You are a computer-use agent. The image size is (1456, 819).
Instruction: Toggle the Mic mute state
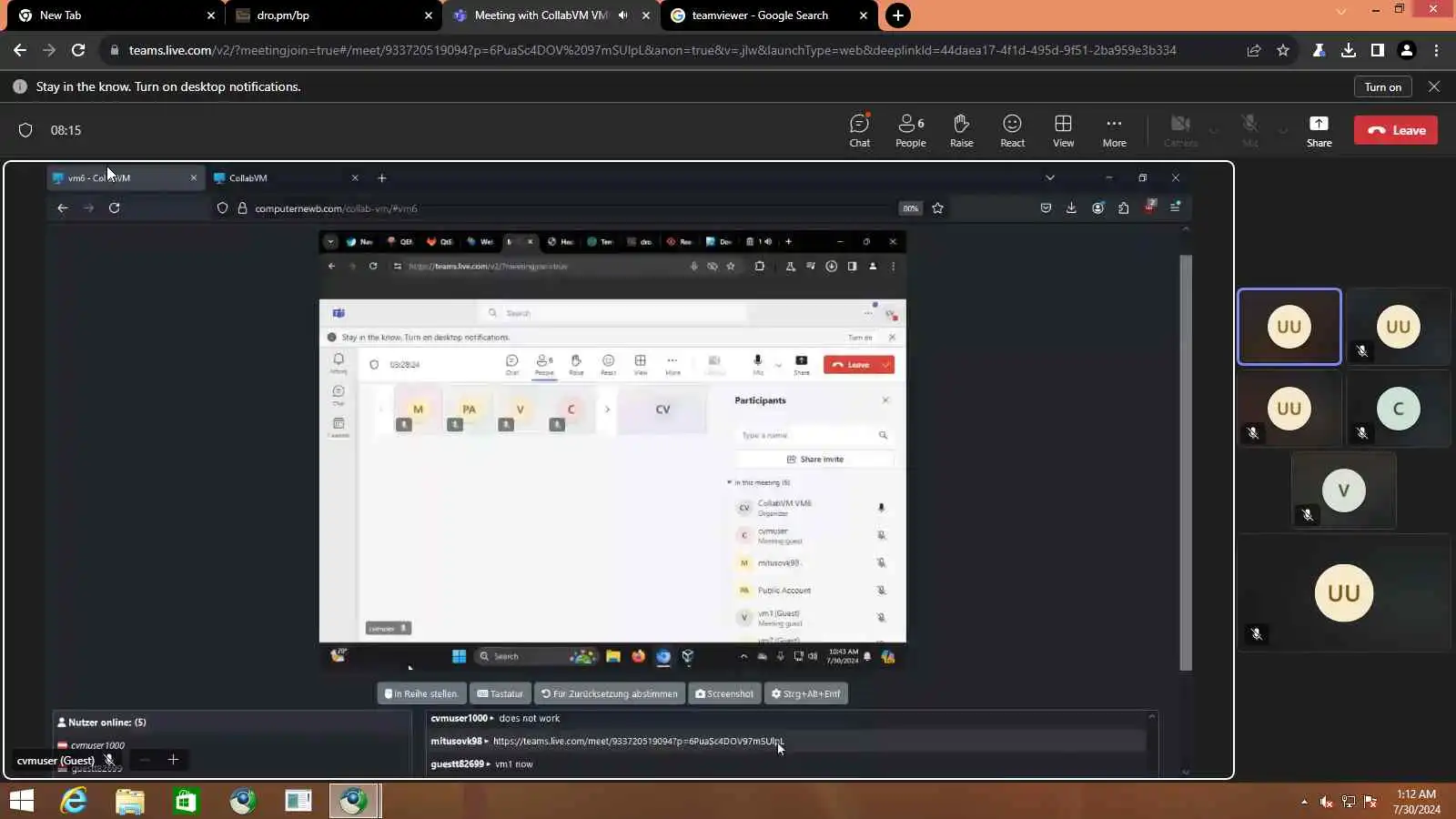click(1250, 130)
